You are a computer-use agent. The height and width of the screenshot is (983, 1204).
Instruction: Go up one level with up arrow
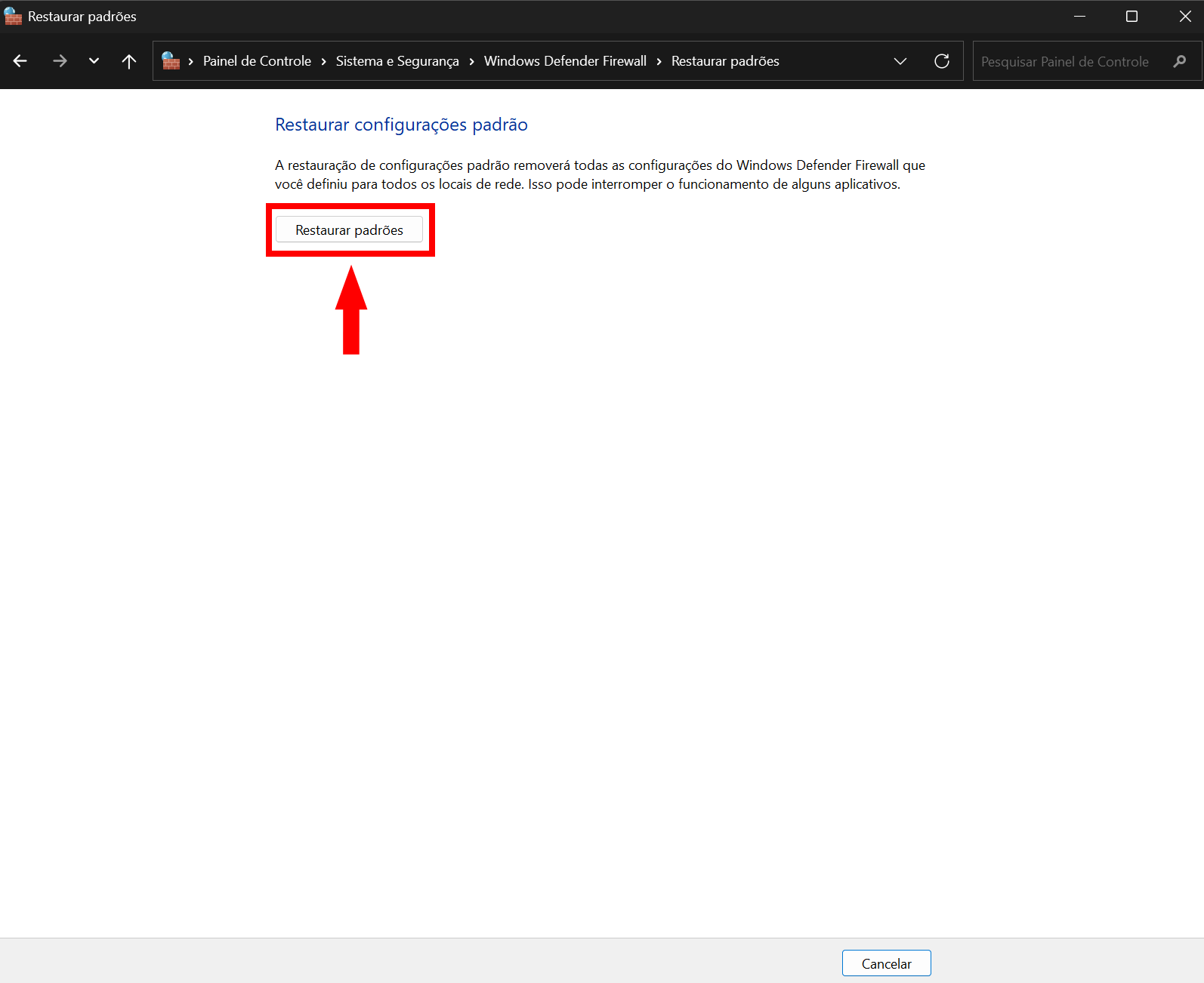[129, 61]
